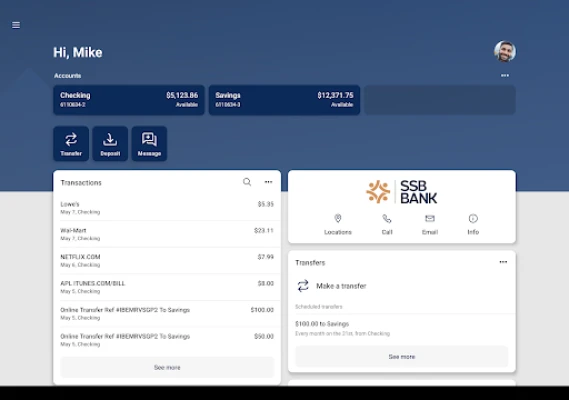Screen dimensions: 569x400
Task: Open the Accounts more options menu
Action: click(x=505, y=75)
